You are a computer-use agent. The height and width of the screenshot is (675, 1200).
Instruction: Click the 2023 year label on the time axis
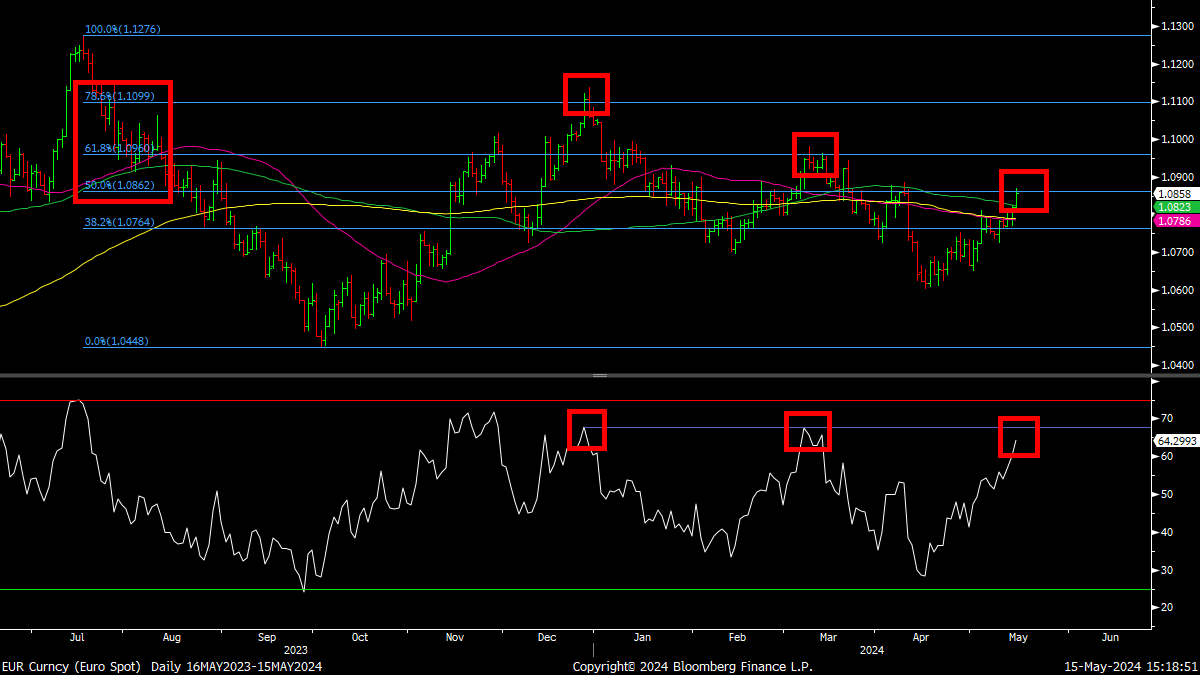295,650
